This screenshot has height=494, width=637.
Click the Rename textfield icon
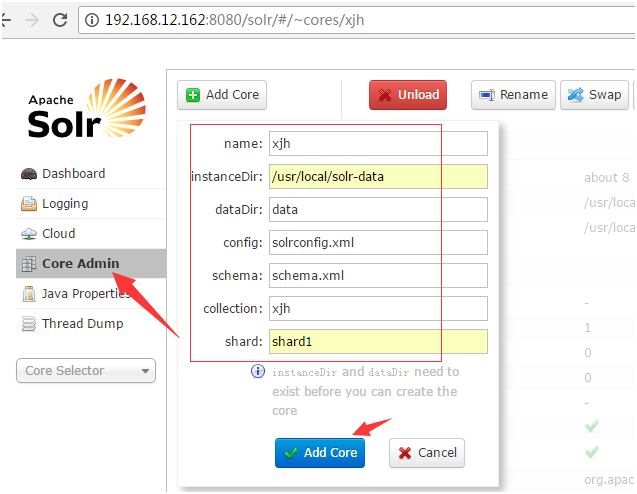pos(487,95)
